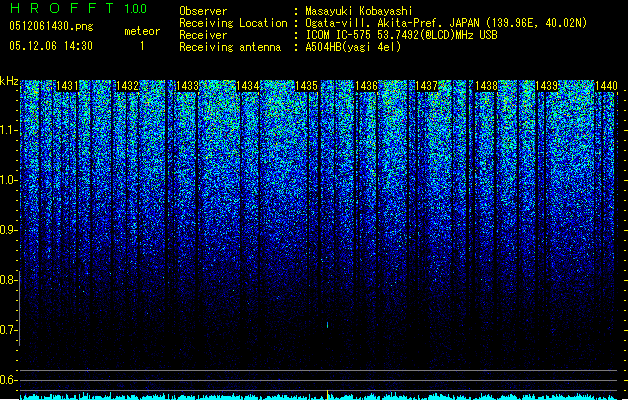629x400 pixels.
Task: Click the 'meteor' count label
Action: click(x=142, y=31)
